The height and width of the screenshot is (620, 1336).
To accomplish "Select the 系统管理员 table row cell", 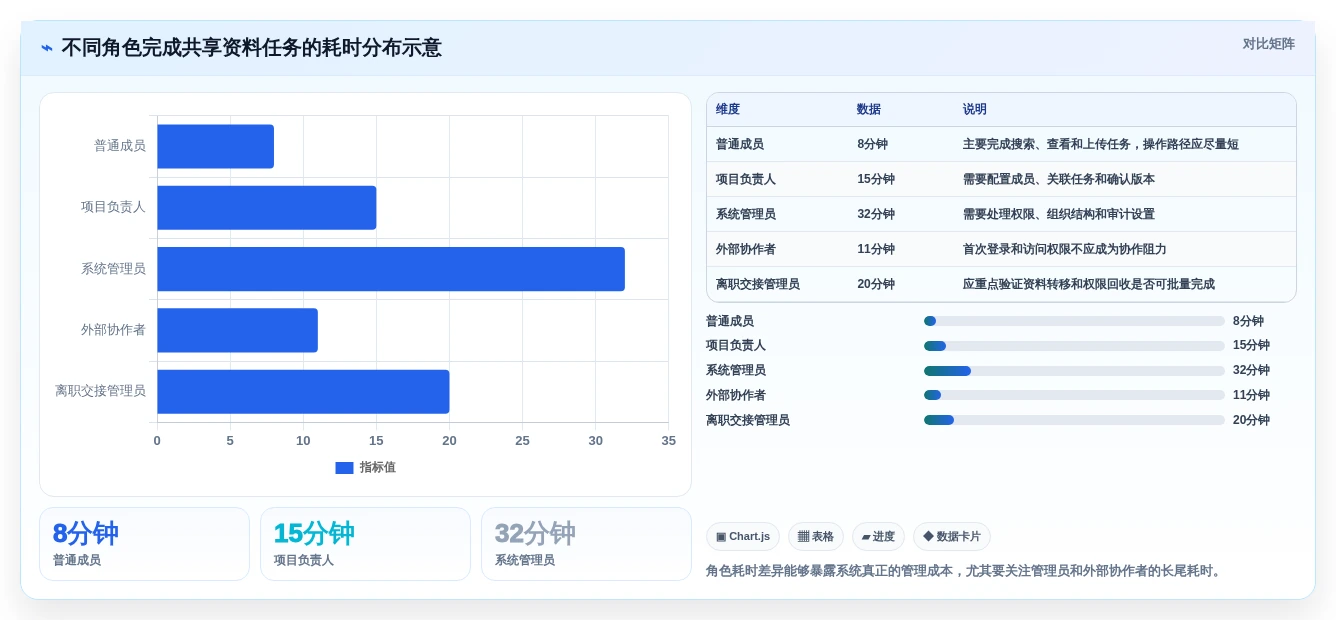I will pos(746,214).
